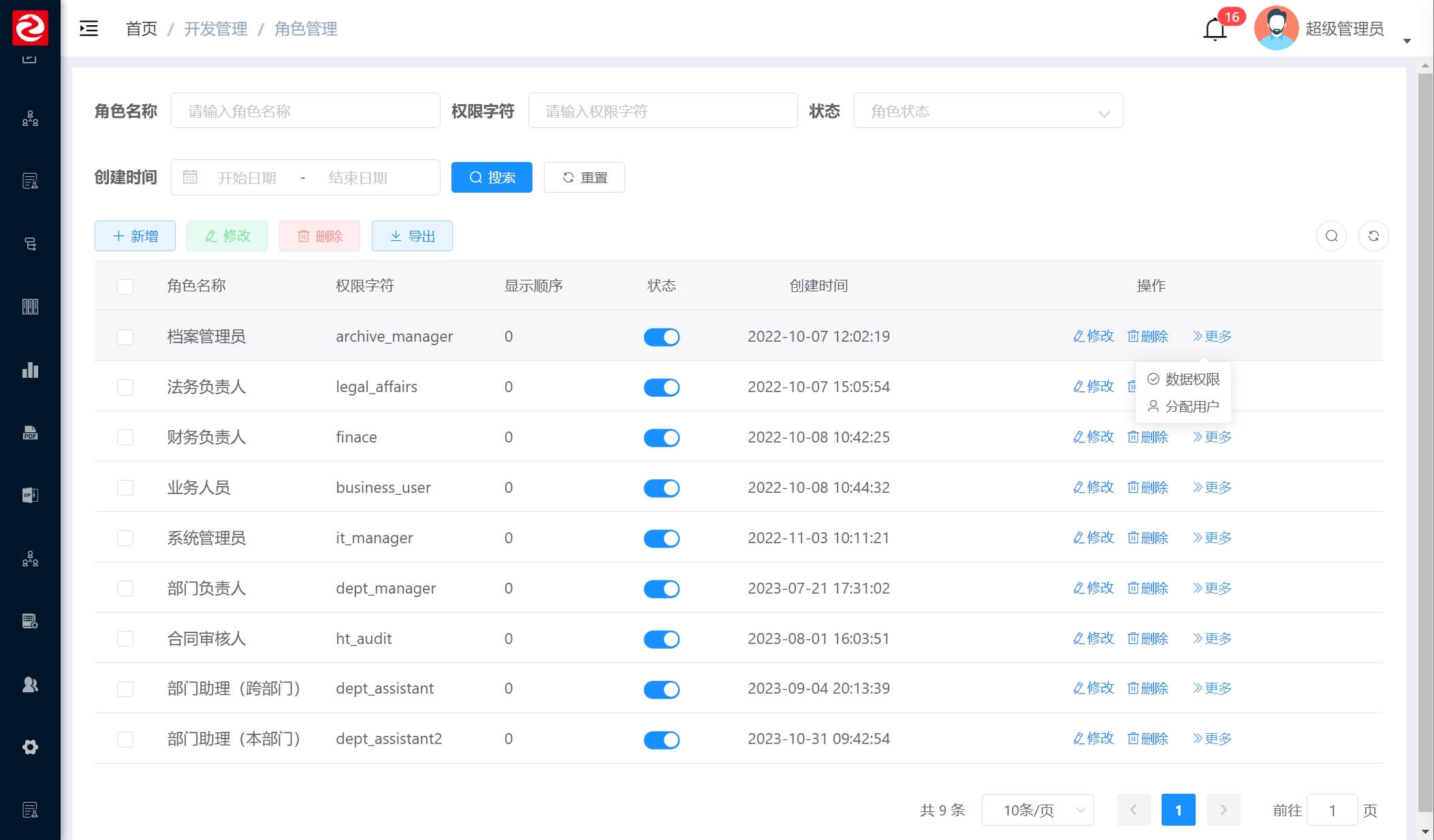Collapse sidebar with hamburger menu icon
Image resolution: width=1434 pixels, height=840 pixels.
[x=89, y=29]
